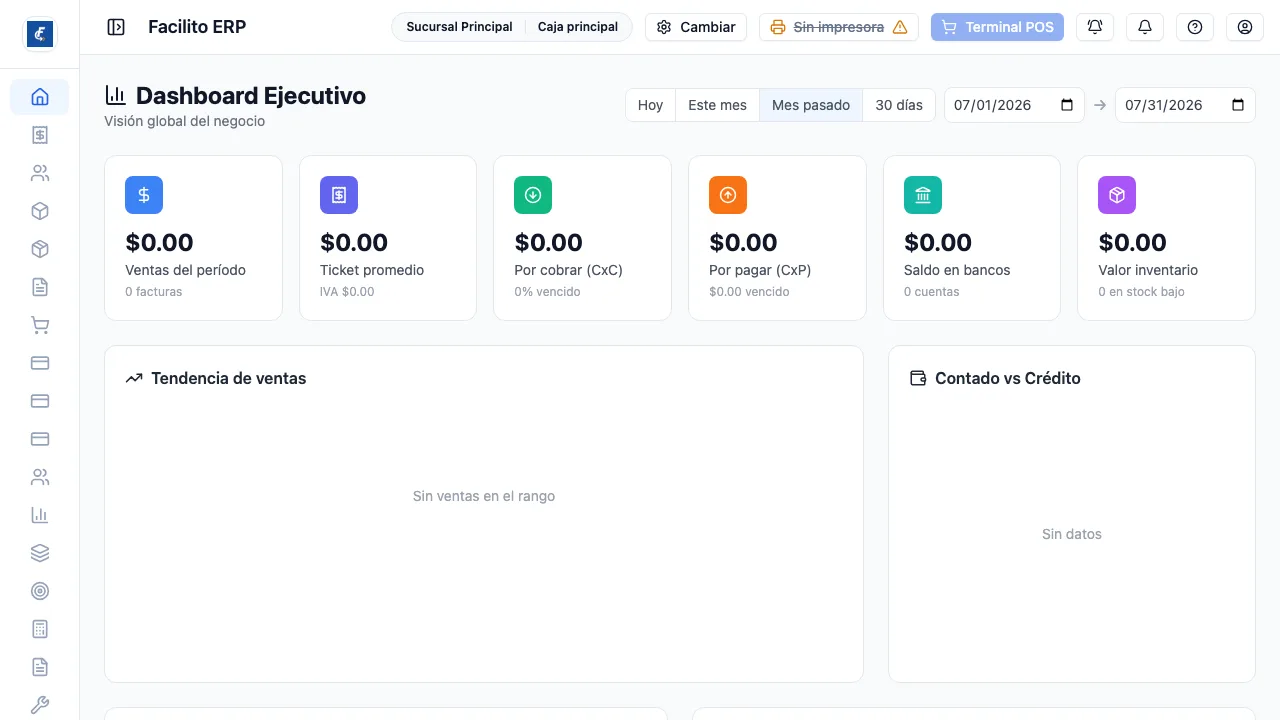Click the Dashboard Ejecutivo title
The width and height of the screenshot is (1280, 720).
[x=251, y=96]
